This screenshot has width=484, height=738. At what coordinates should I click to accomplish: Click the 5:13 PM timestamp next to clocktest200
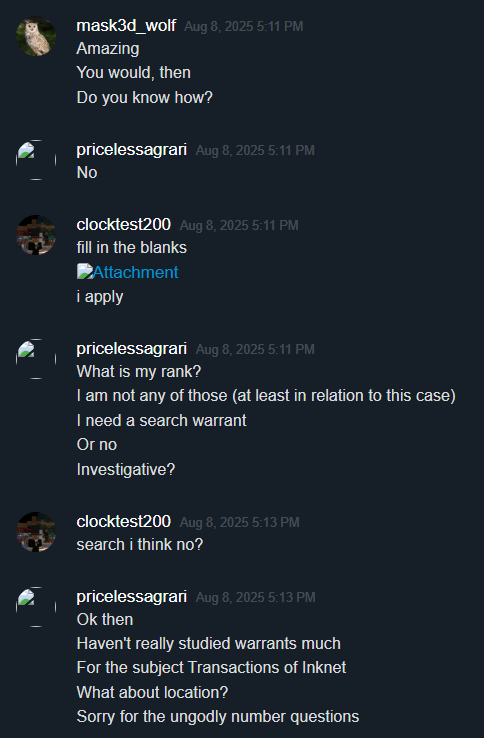(240, 522)
